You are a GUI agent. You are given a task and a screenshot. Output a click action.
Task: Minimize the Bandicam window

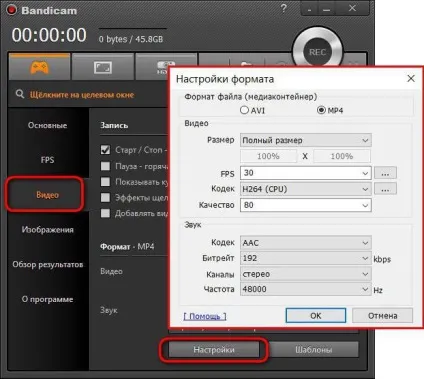coord(327,9)
